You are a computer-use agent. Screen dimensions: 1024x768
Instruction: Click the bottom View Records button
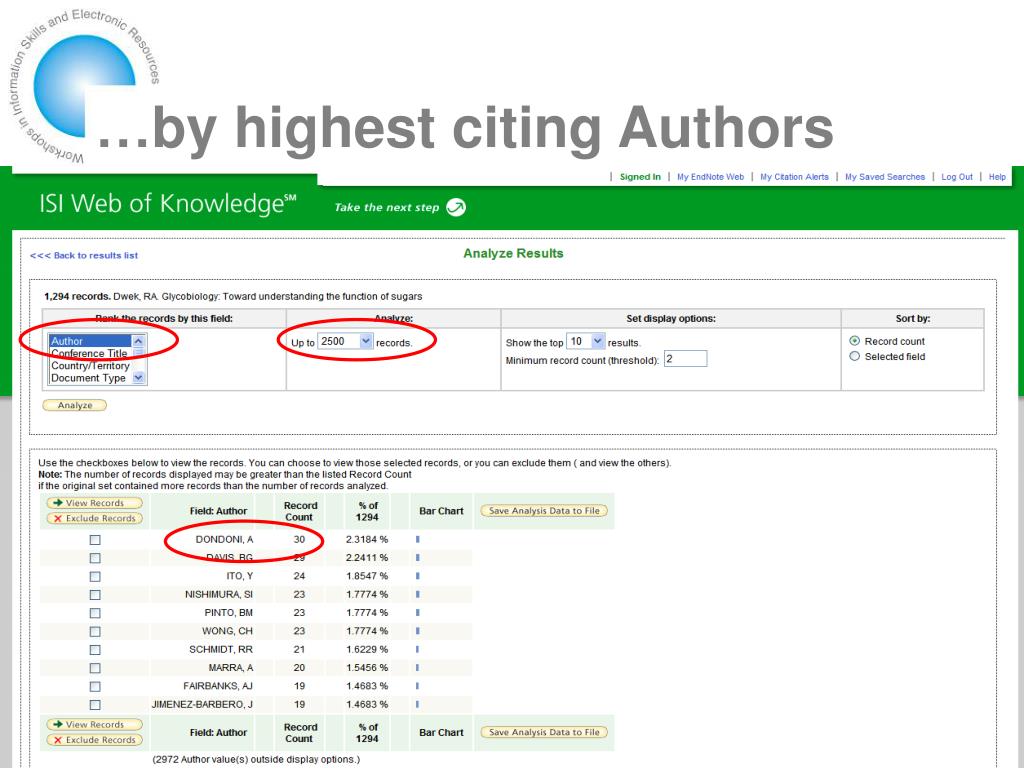tap(95, 724)
